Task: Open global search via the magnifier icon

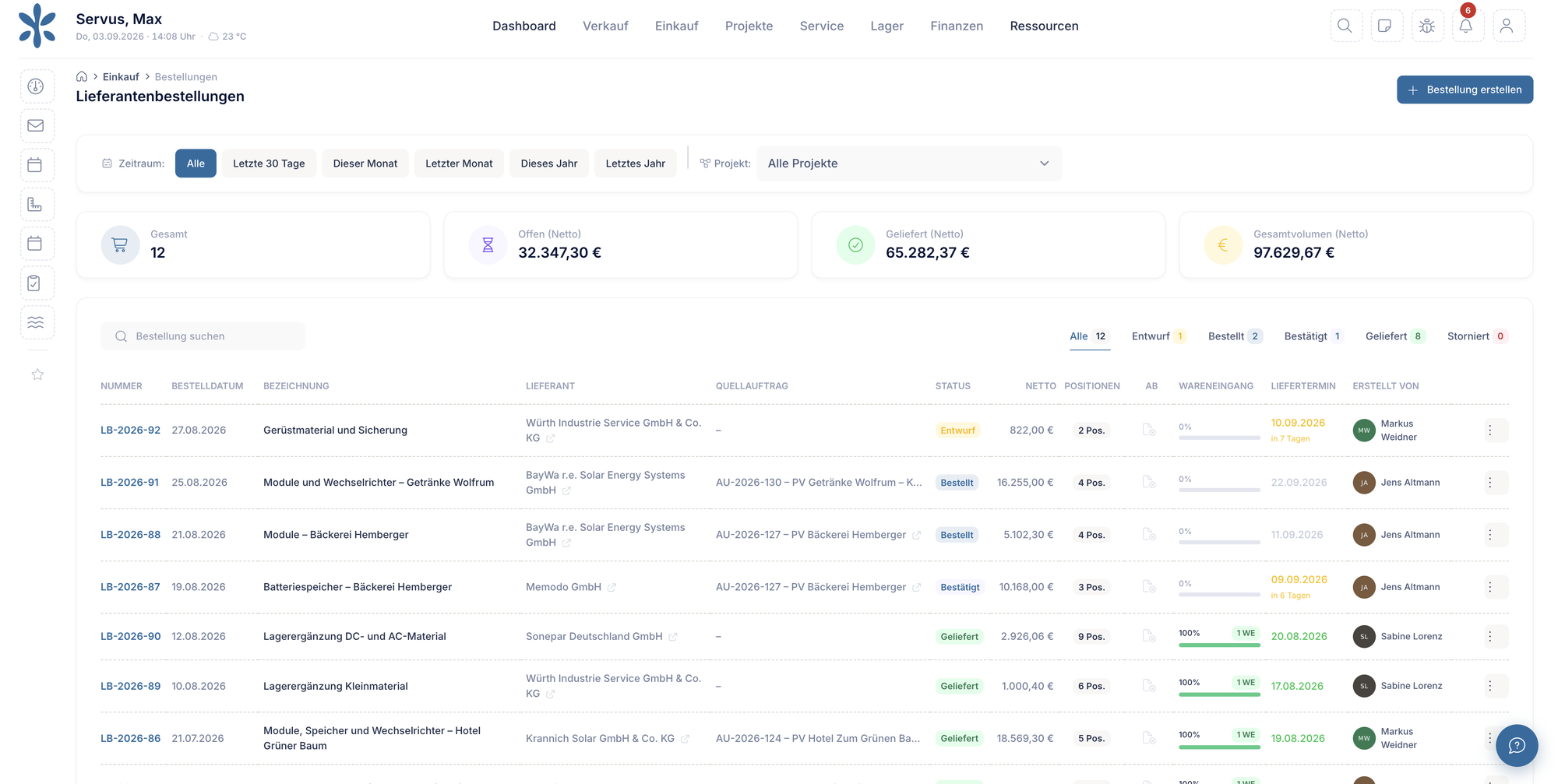Action: [x=1345, y=26]
